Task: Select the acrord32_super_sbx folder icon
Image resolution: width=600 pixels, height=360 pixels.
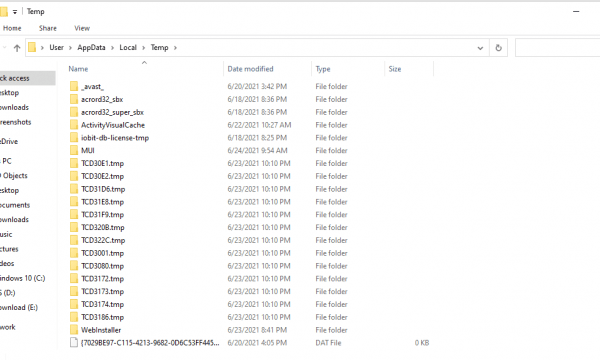Action: [x=74, y=112]
